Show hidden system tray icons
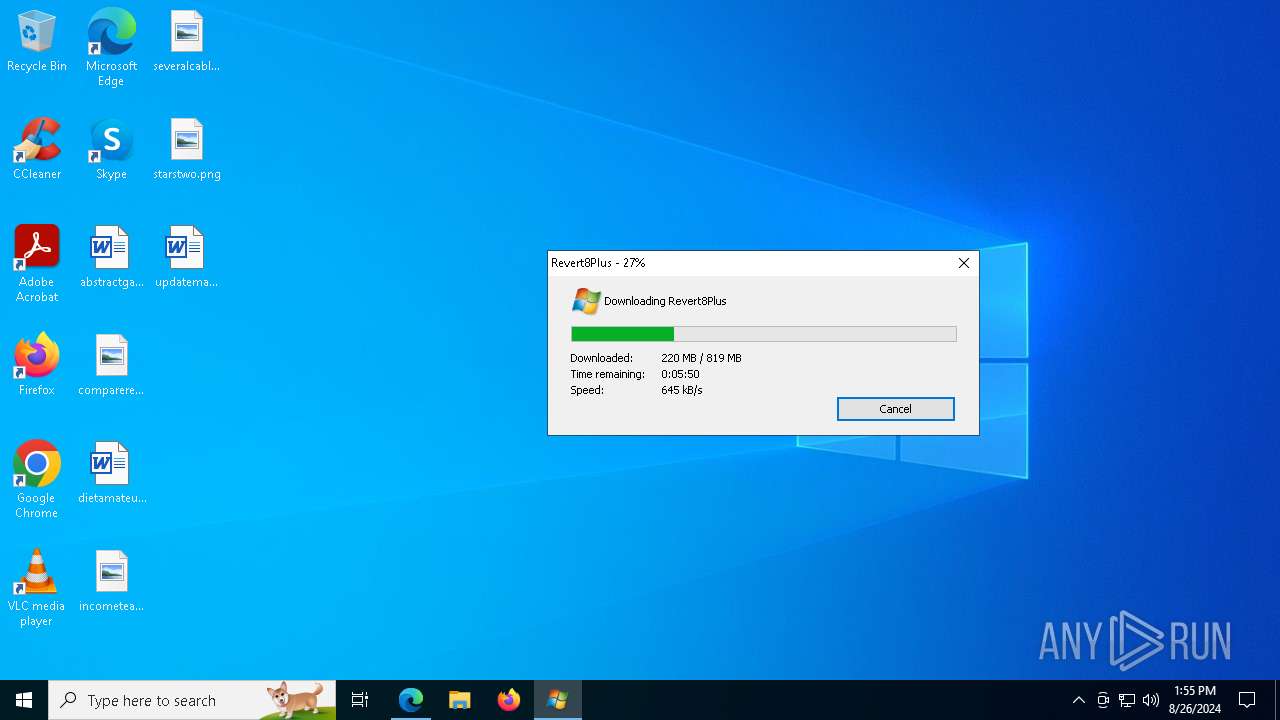The width and height of the screenshot is (1280, 720). click(1078, 700)
